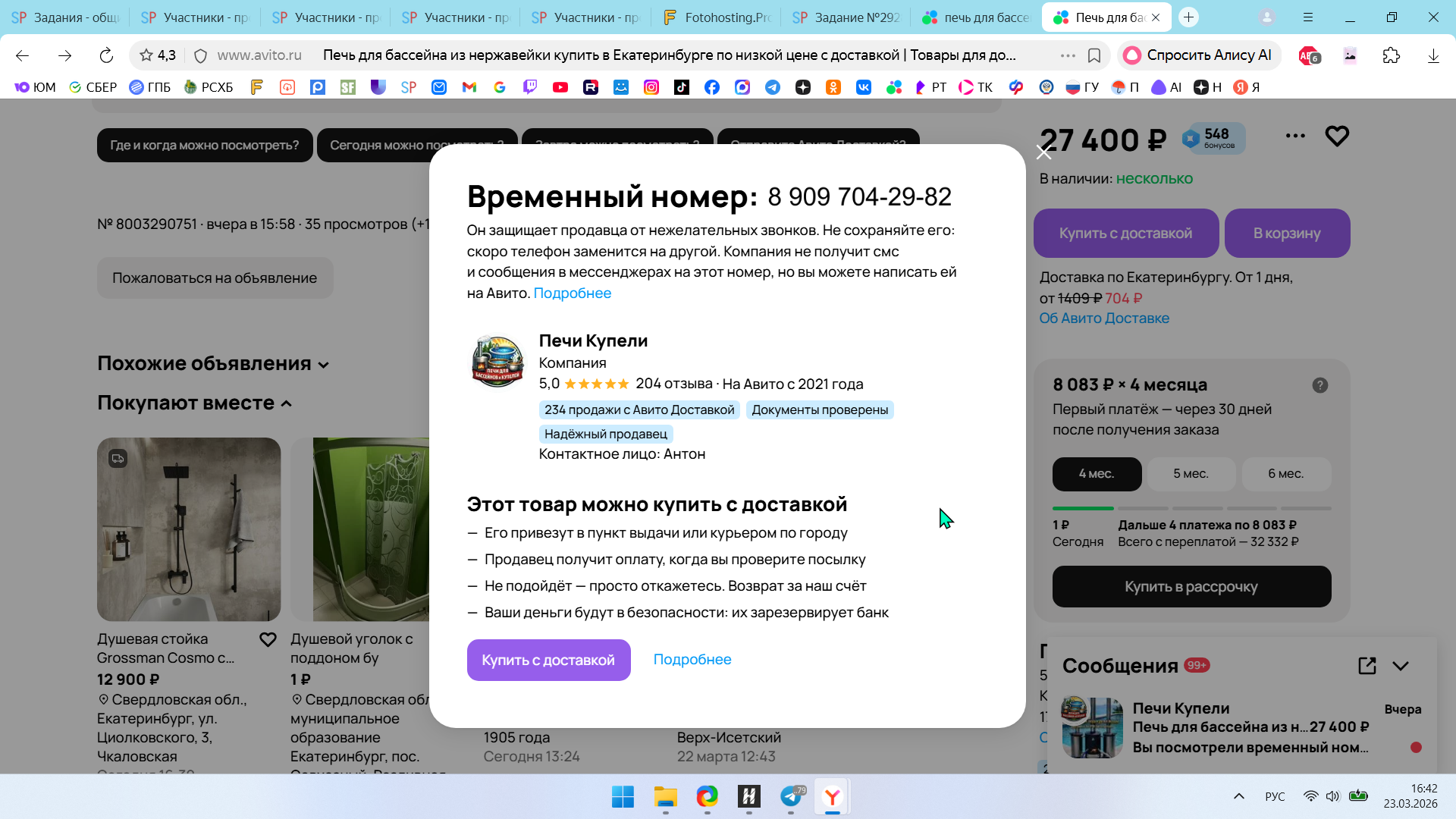Open Подробнее link about temporary number
The height and width of the screenshot is (819, 1456).
click(x=572, y=293)
